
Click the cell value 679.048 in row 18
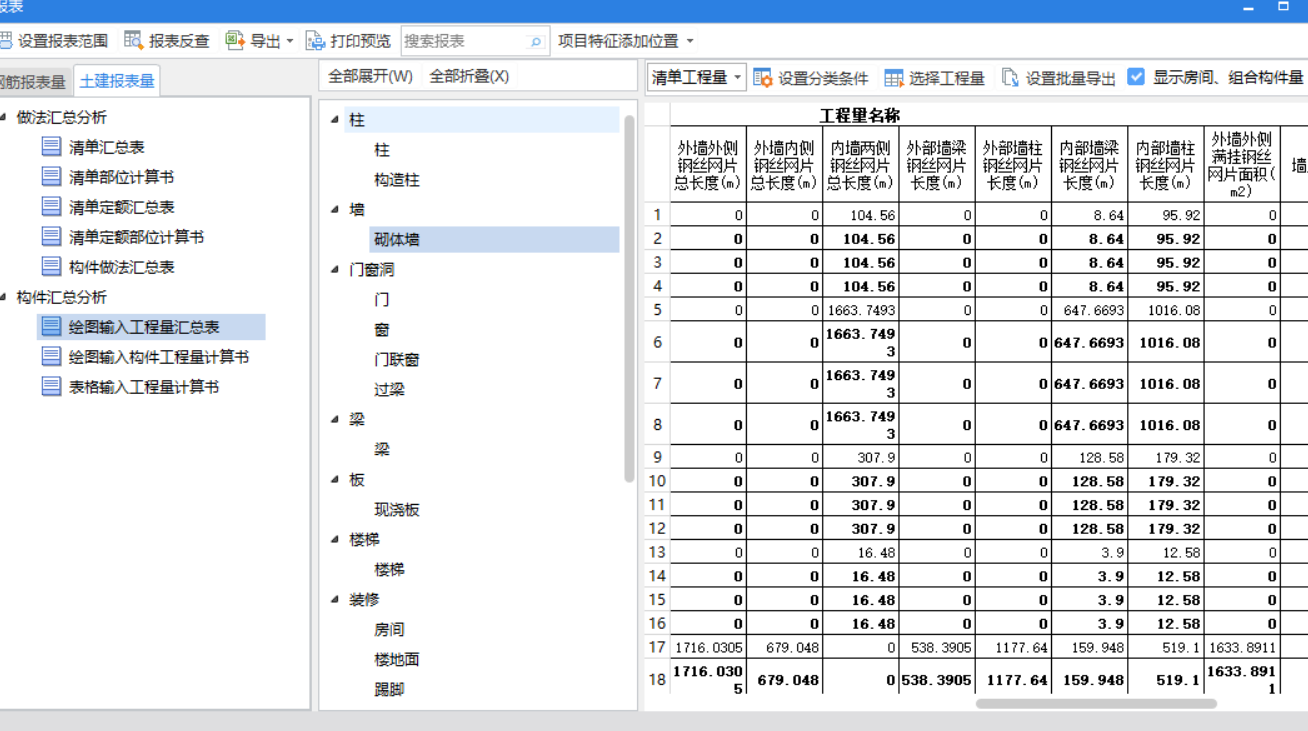[x=784, y=680]
